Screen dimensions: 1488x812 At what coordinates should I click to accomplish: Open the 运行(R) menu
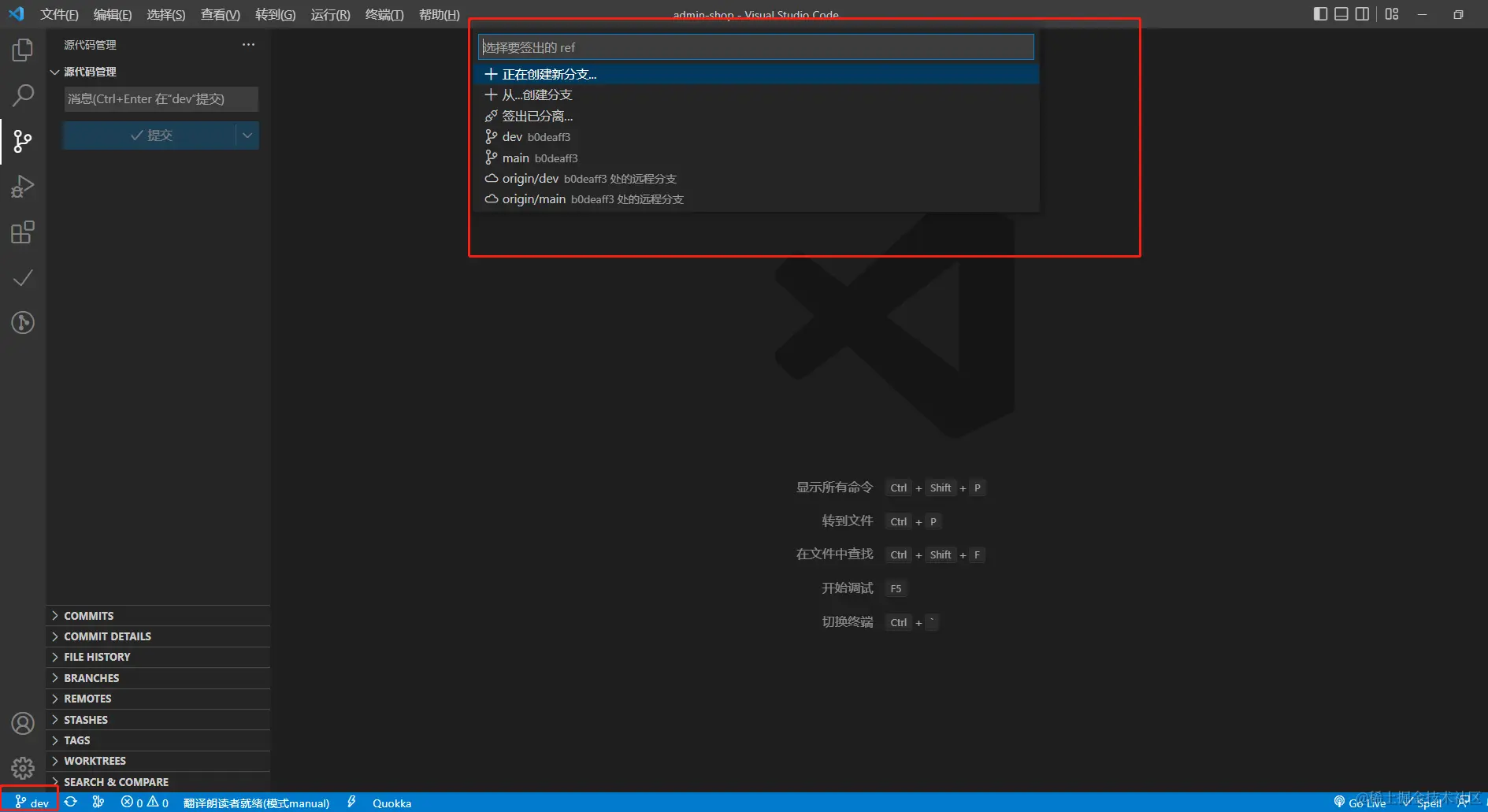330,14
